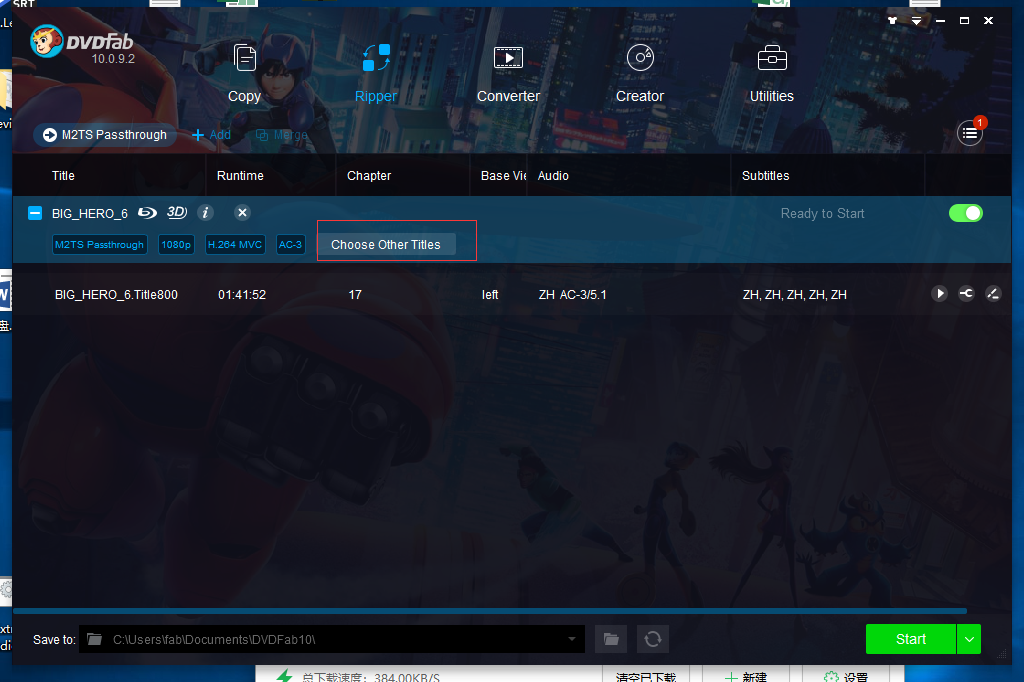Click the green Start button
Image resolution: width=1024 pixels, height=682 pixels.
click(x=910, y=639)
